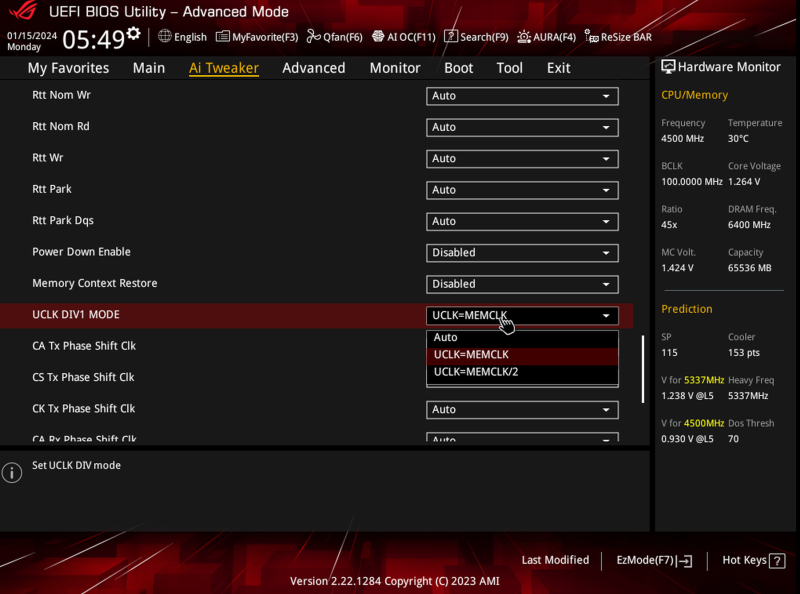The image size is (800, 594).
Task: Click the Hot Keys question mark icon
Action: [777, 561]
